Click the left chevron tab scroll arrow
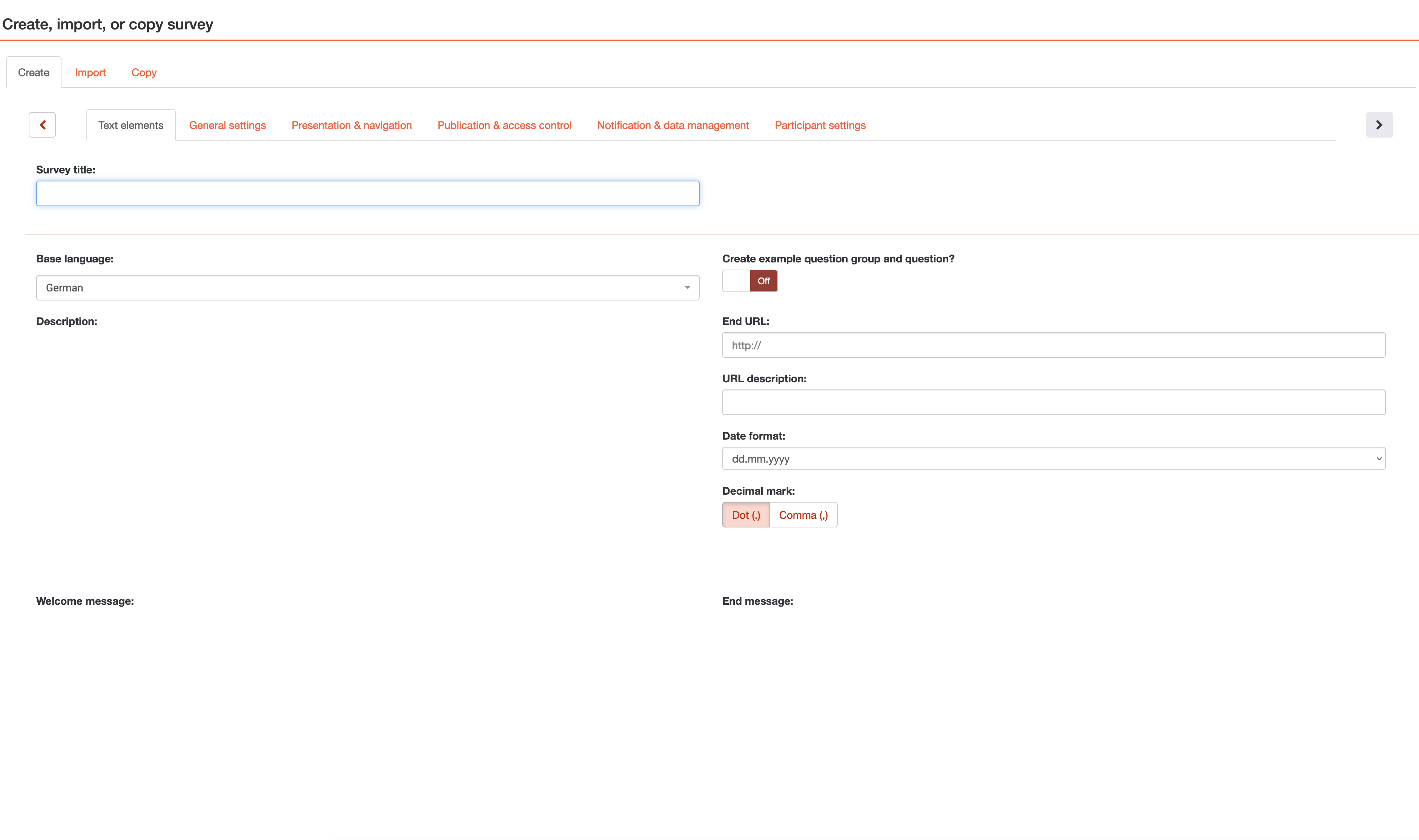 [43, 124]
